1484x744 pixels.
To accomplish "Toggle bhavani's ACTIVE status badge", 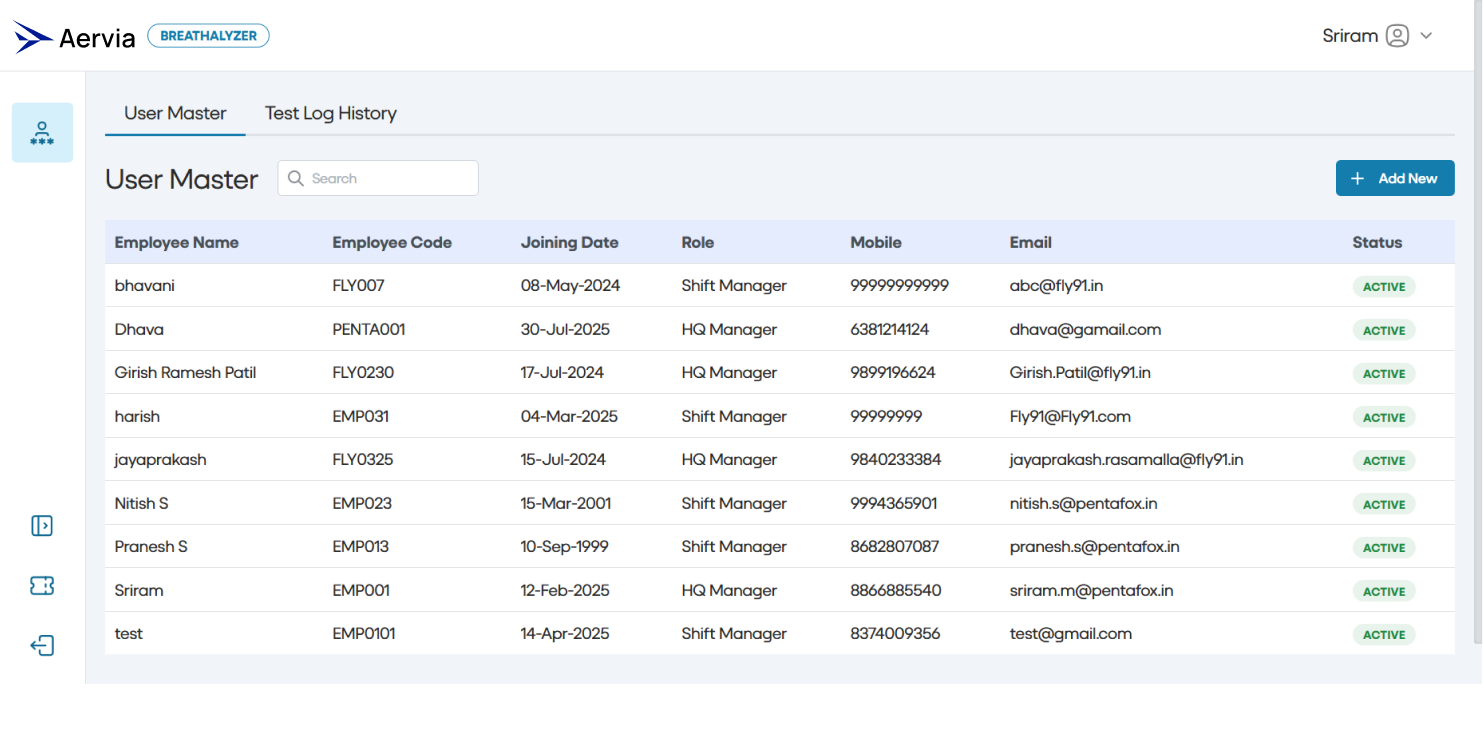I will pos(1383,286).
